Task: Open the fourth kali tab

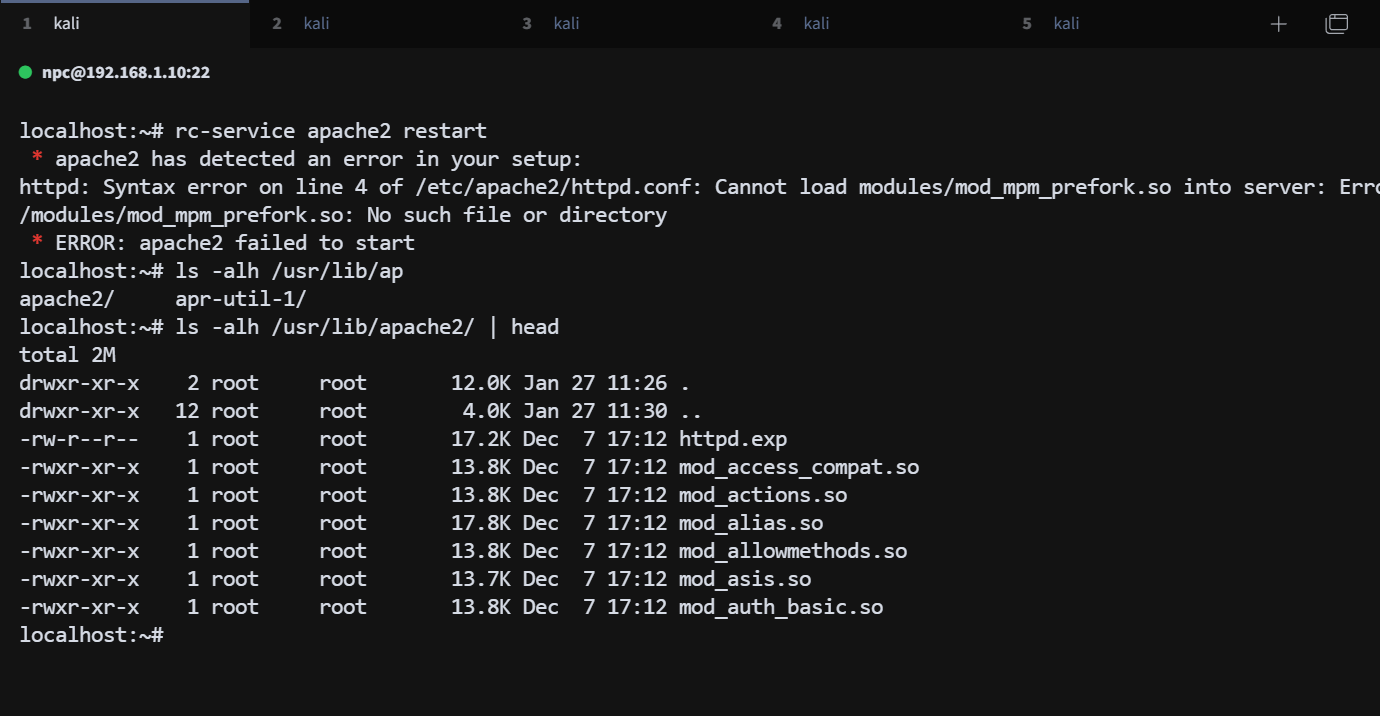Action: (x=816, y=23)
